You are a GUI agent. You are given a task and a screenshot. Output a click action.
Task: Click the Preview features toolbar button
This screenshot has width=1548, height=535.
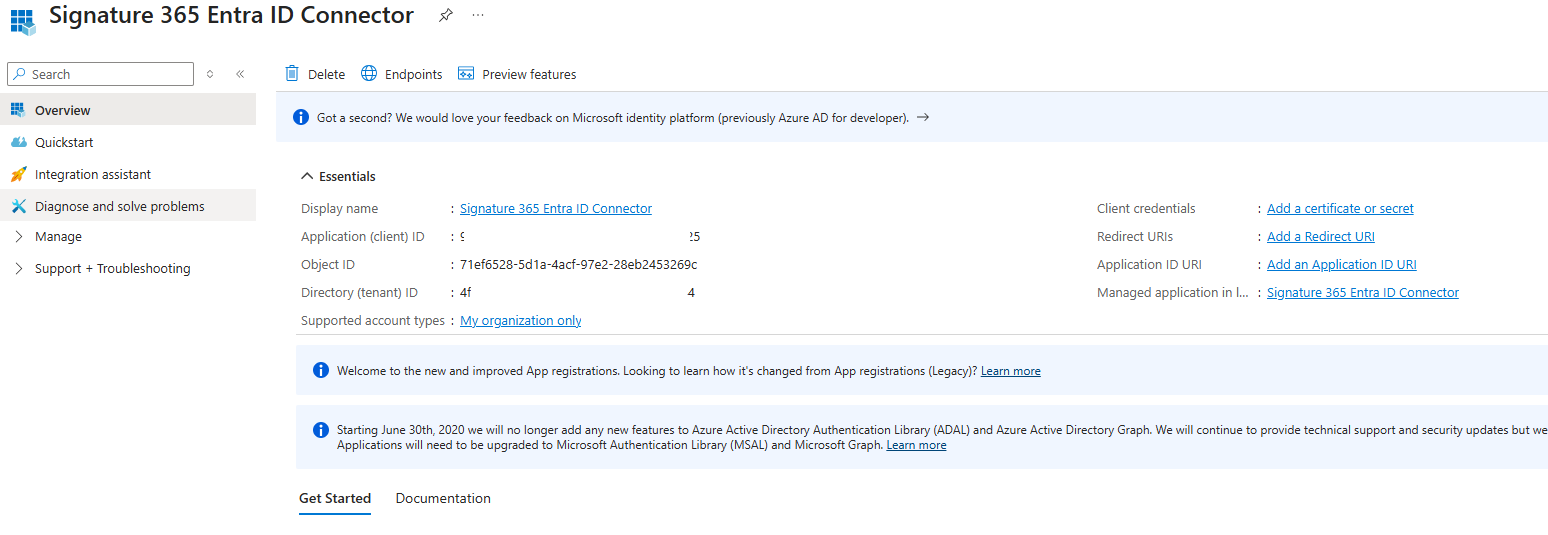coord(517,74)
